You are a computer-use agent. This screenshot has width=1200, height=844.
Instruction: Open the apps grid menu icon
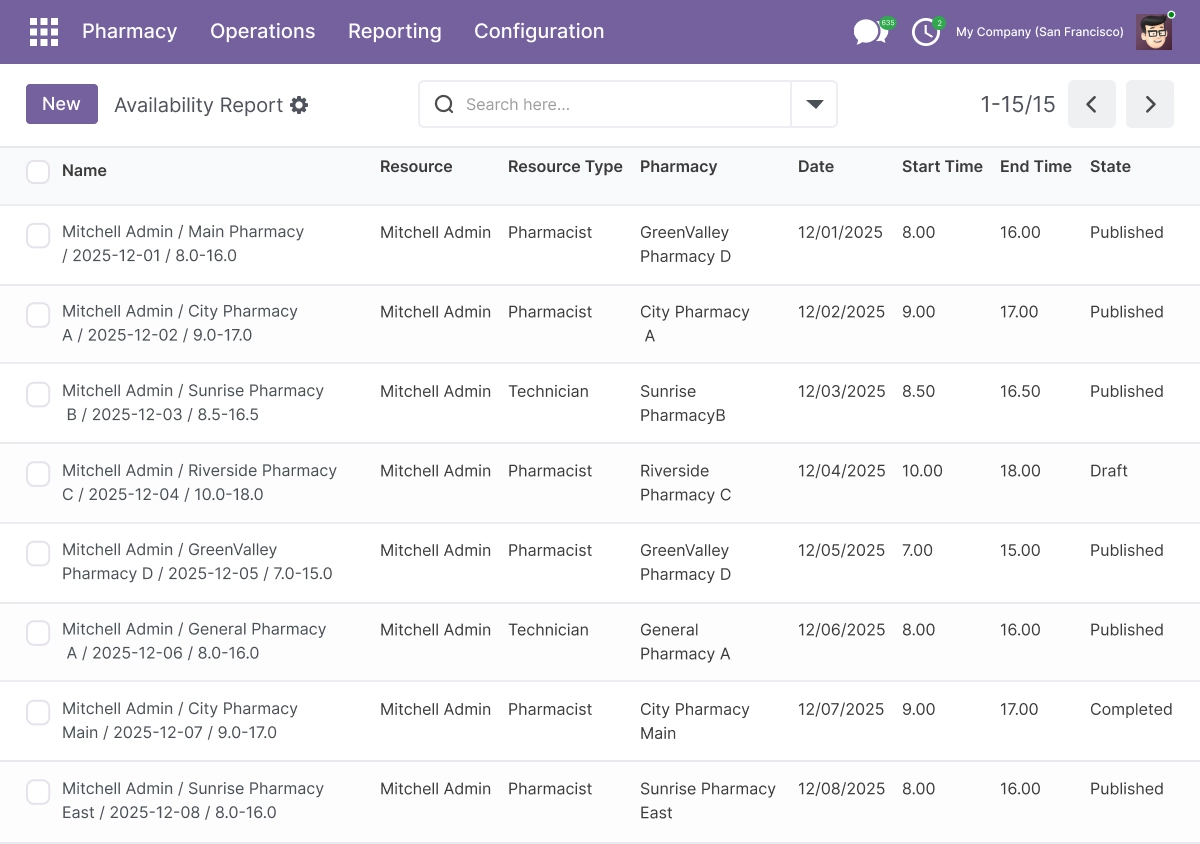click(x=44, y=32)
